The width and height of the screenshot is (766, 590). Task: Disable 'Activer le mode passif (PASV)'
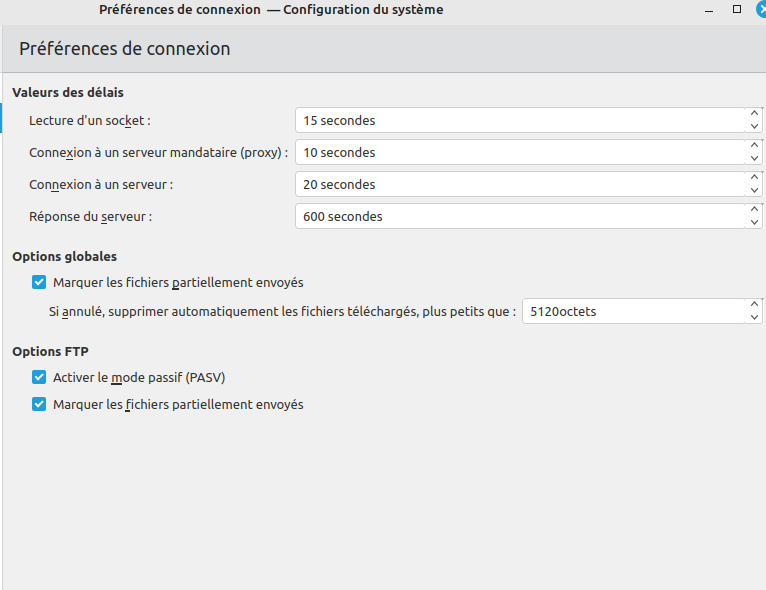[39, 377]
